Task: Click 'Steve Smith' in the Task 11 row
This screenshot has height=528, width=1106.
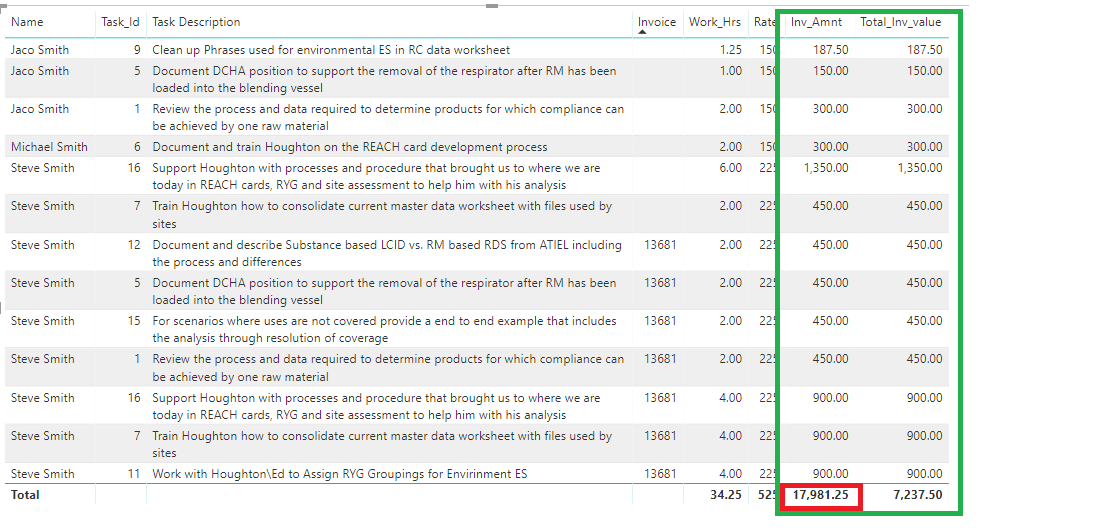Action: point(42,474)
